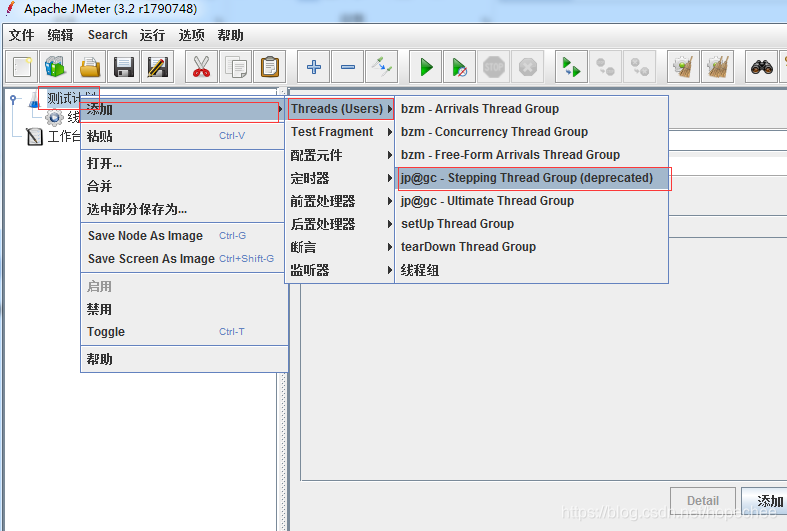Image resolution: width=787 pixels, height=531 pixels.
Task: Expand the 监听器 submenu
Action: pos(340,271)
